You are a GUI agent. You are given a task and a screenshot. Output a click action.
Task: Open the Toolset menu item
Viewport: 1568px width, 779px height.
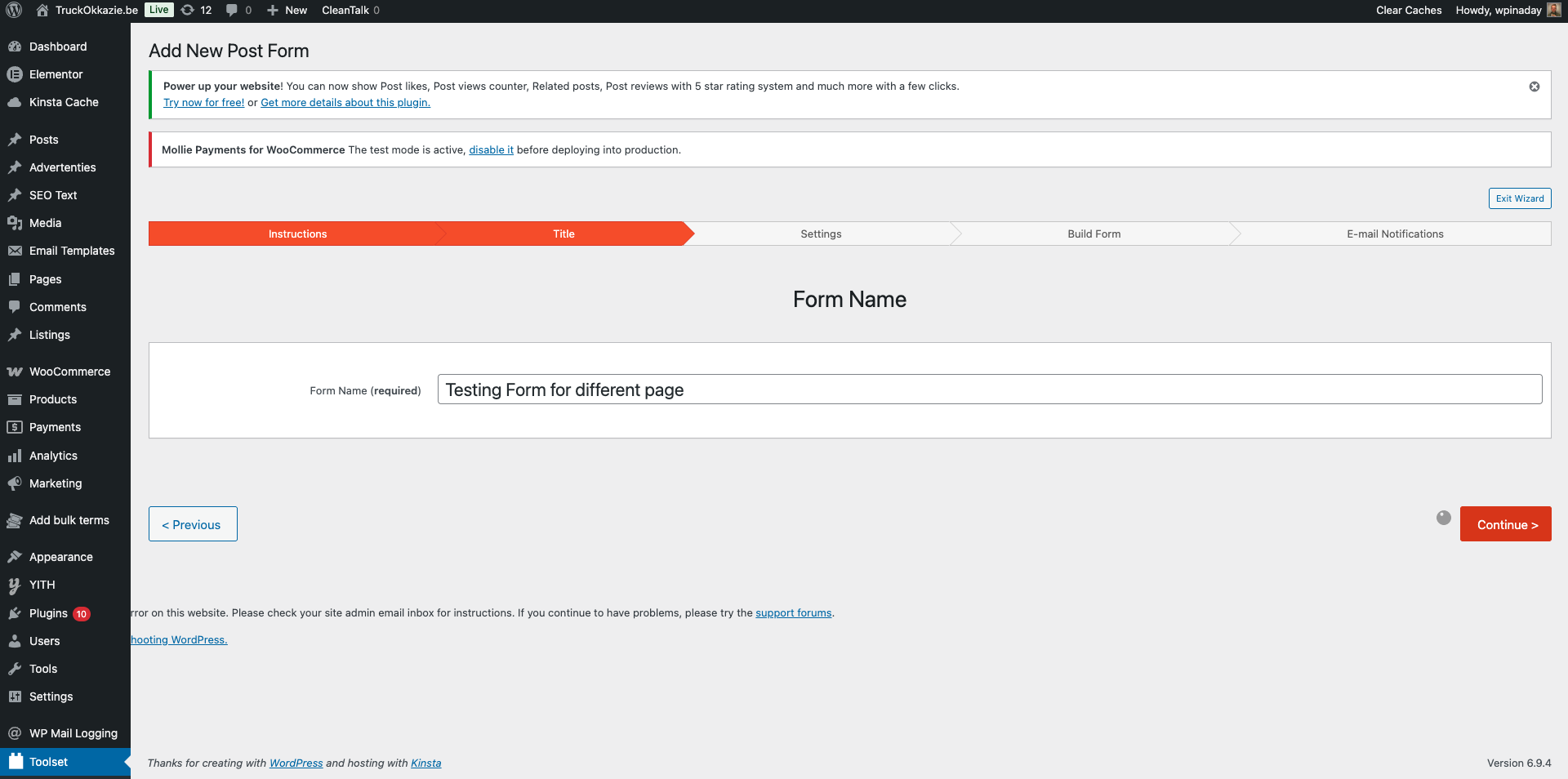[49, 762]
